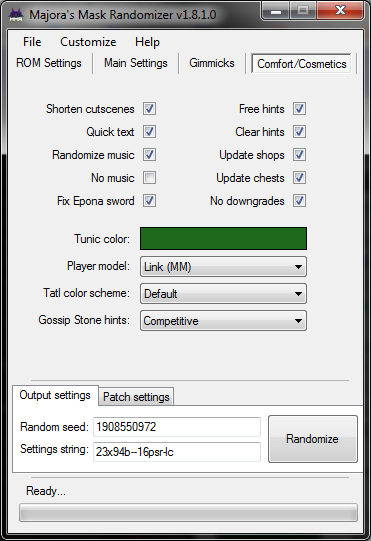Switch to the ROM Settings tab

tap(49, 63)
